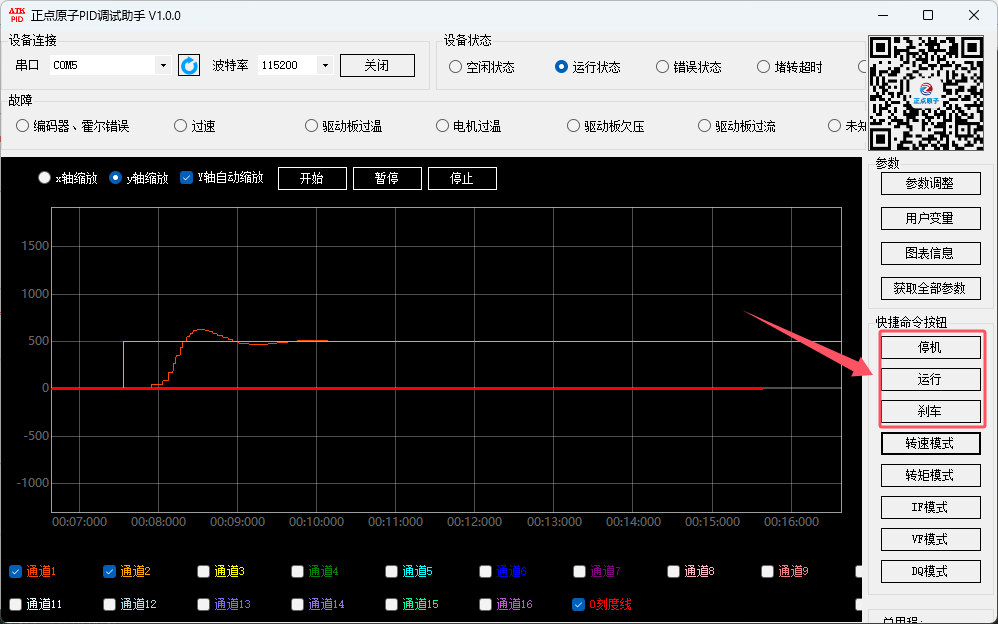Enable the 通道16 checkbox

(486, 604)
